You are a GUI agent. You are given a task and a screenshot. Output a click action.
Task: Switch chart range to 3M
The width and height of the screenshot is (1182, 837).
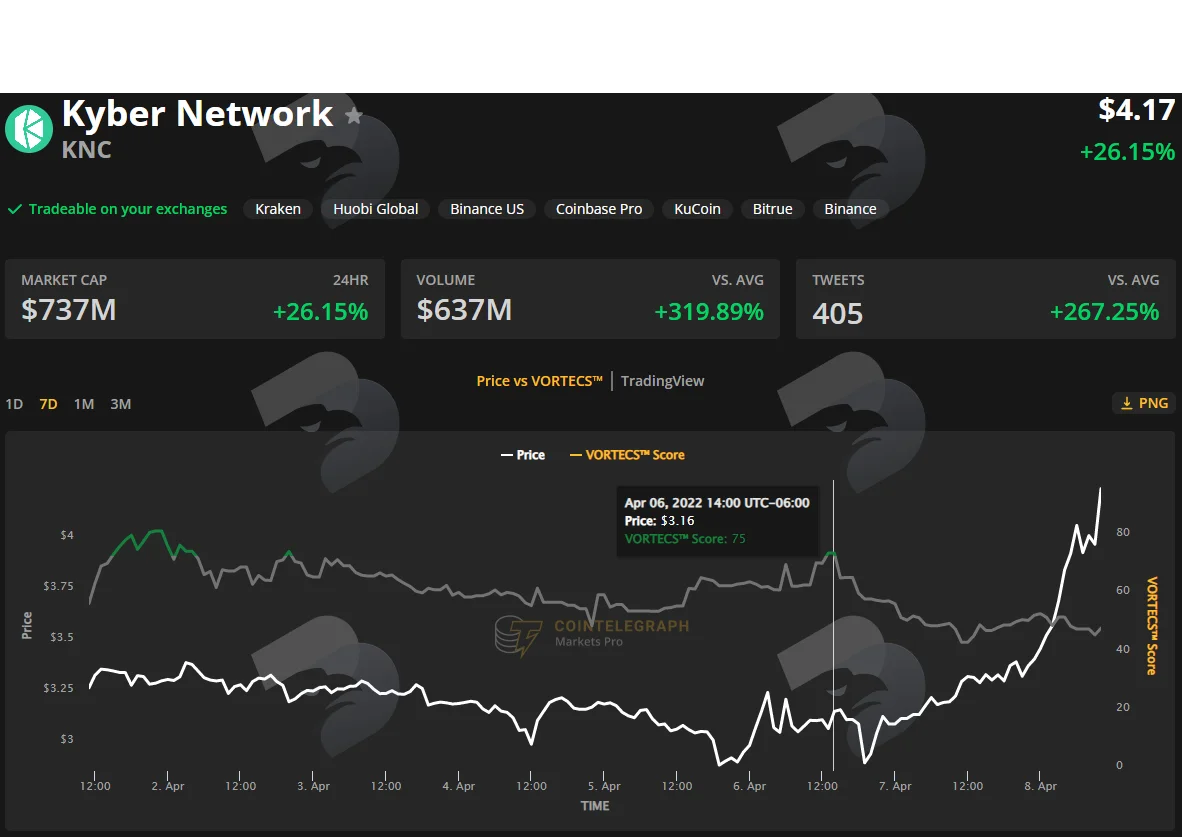pos(121,404)
